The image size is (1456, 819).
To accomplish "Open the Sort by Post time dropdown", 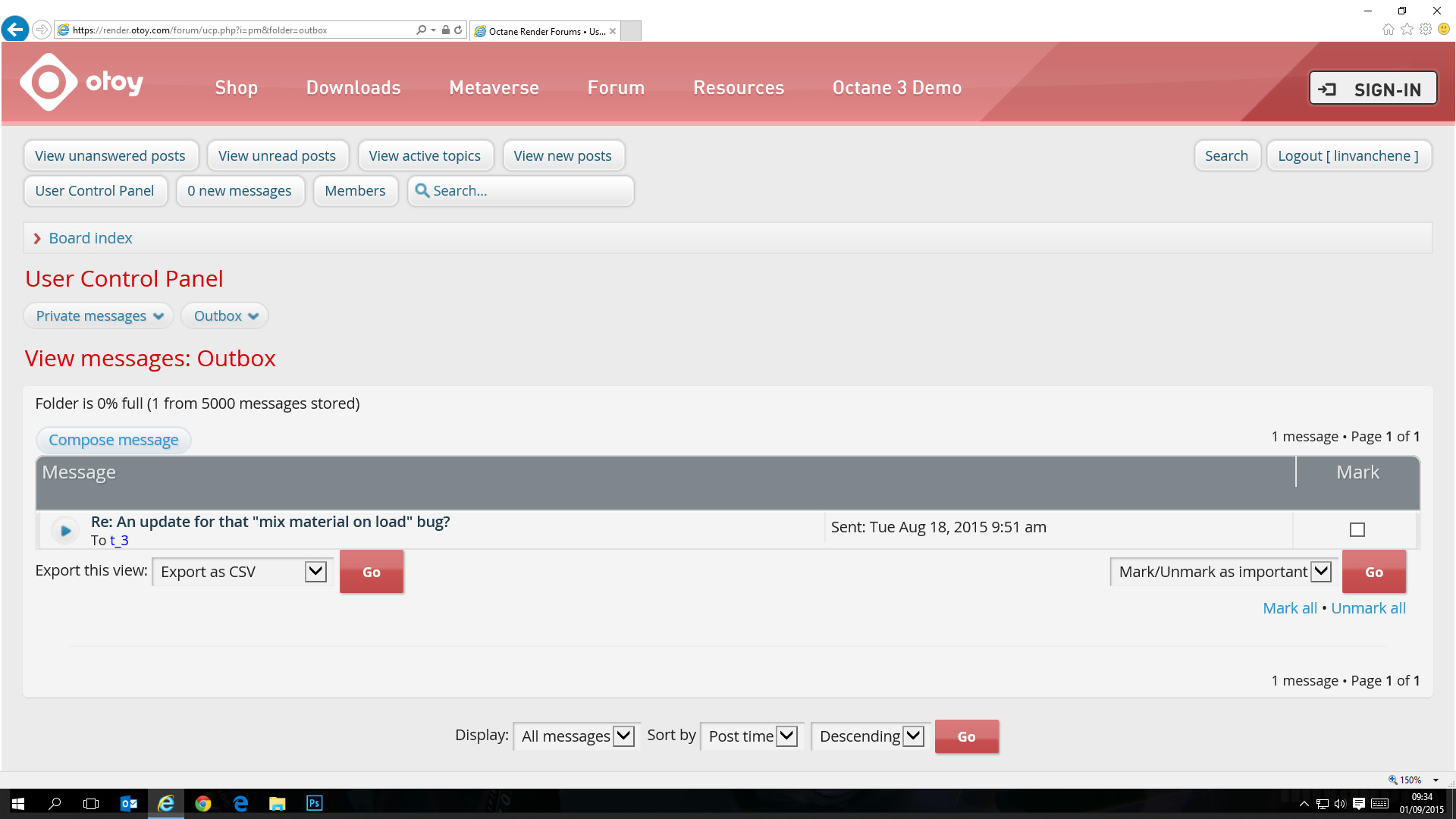I will 751,736.
